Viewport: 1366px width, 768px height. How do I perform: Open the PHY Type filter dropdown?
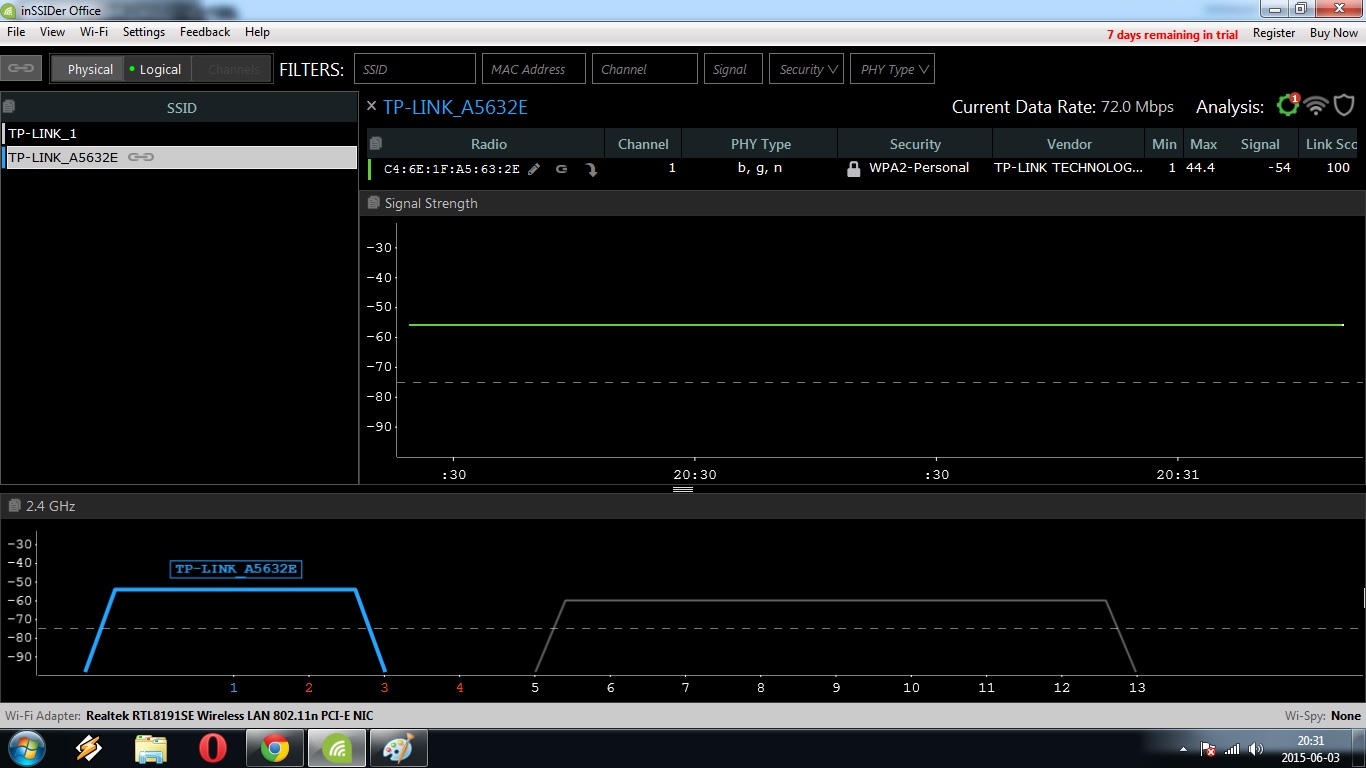[x=892, y=69]
